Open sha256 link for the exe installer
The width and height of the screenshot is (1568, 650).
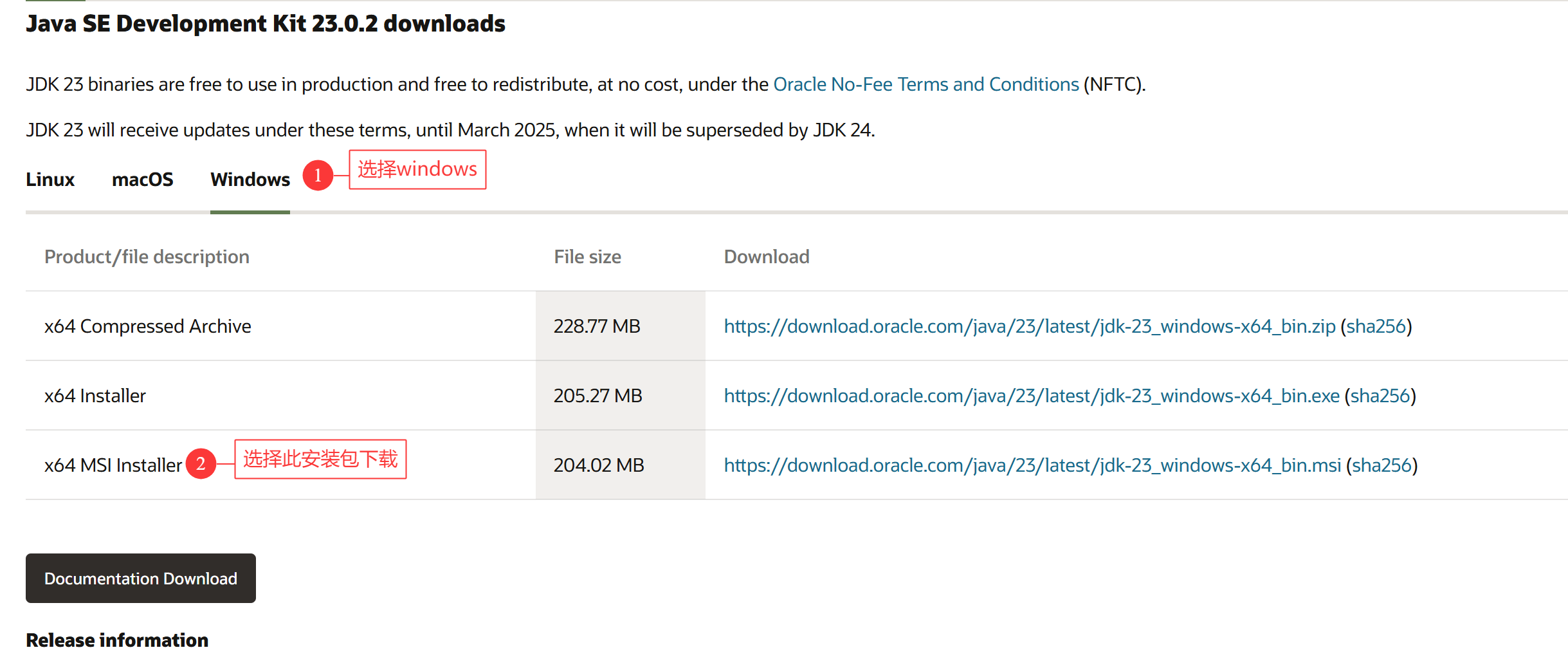(x=1380, y=396)
